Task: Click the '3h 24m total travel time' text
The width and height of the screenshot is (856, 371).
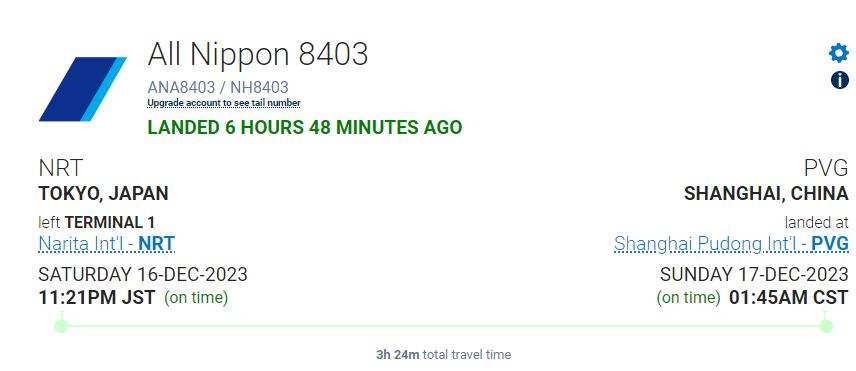Action: 443,355
